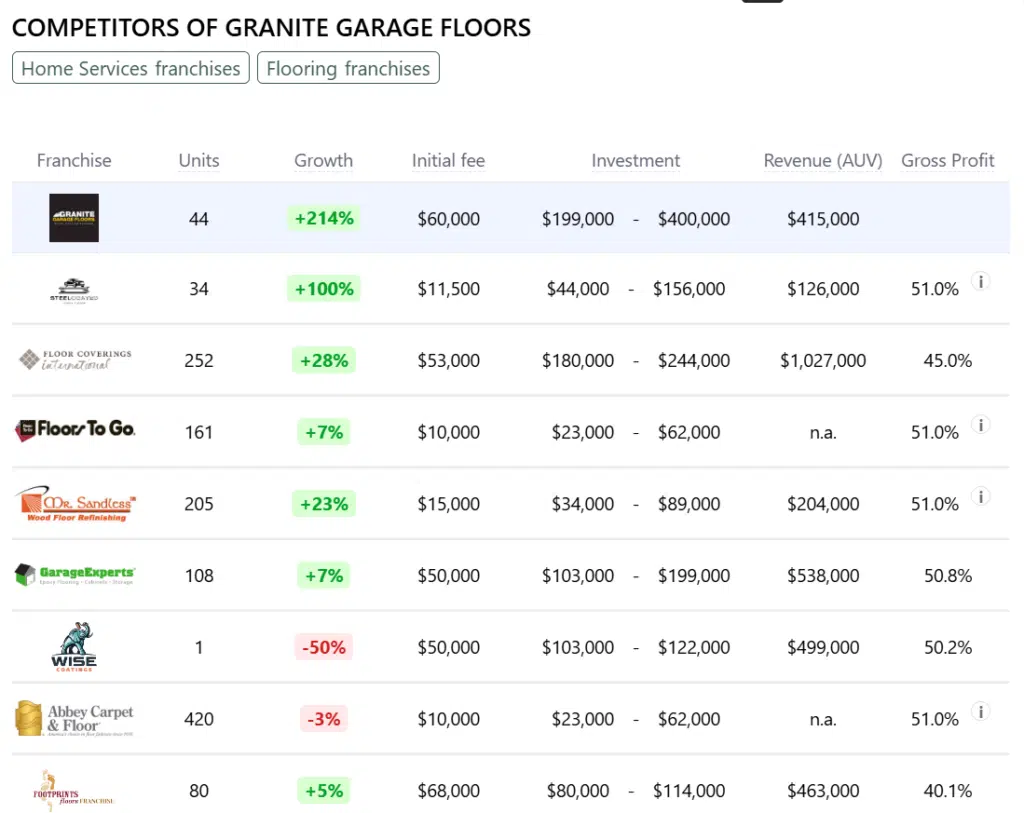
Task: Click the -50% growth badge
Action: click(324, 647)
